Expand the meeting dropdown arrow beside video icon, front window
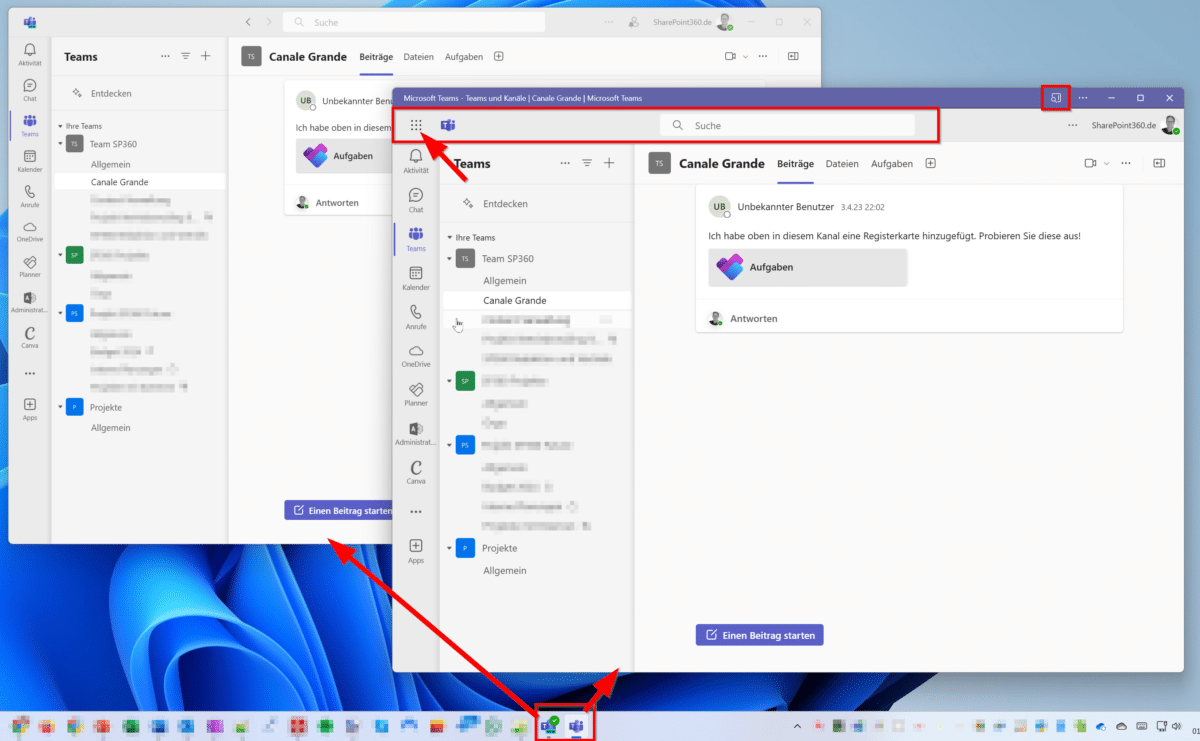This screenshot has width=1200, height=741. coord(1106,164)
